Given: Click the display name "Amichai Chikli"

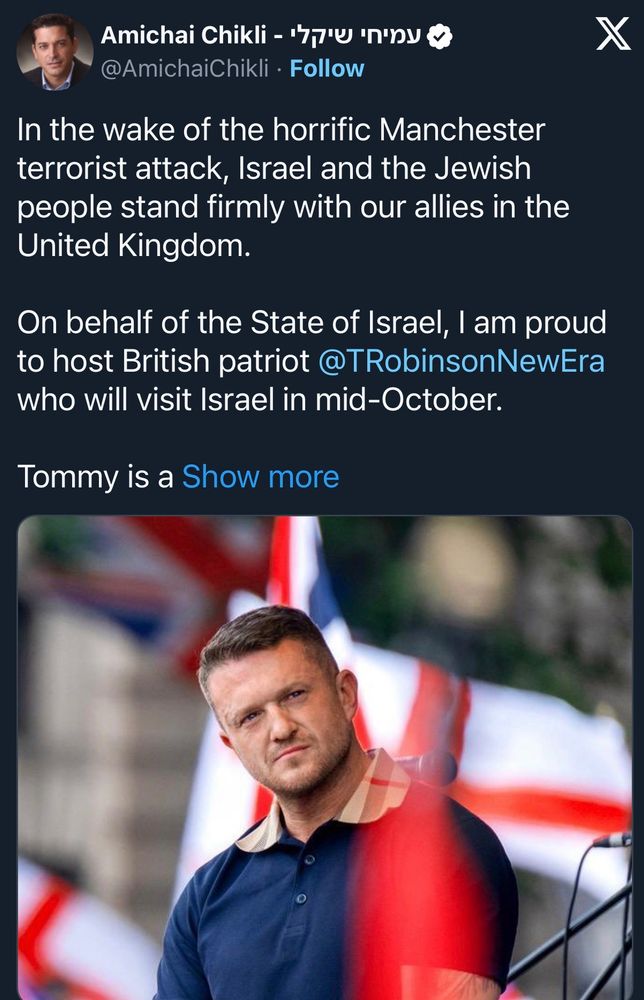Looking at the screenshot, I should pyautogui.click(x=181, y=37).
